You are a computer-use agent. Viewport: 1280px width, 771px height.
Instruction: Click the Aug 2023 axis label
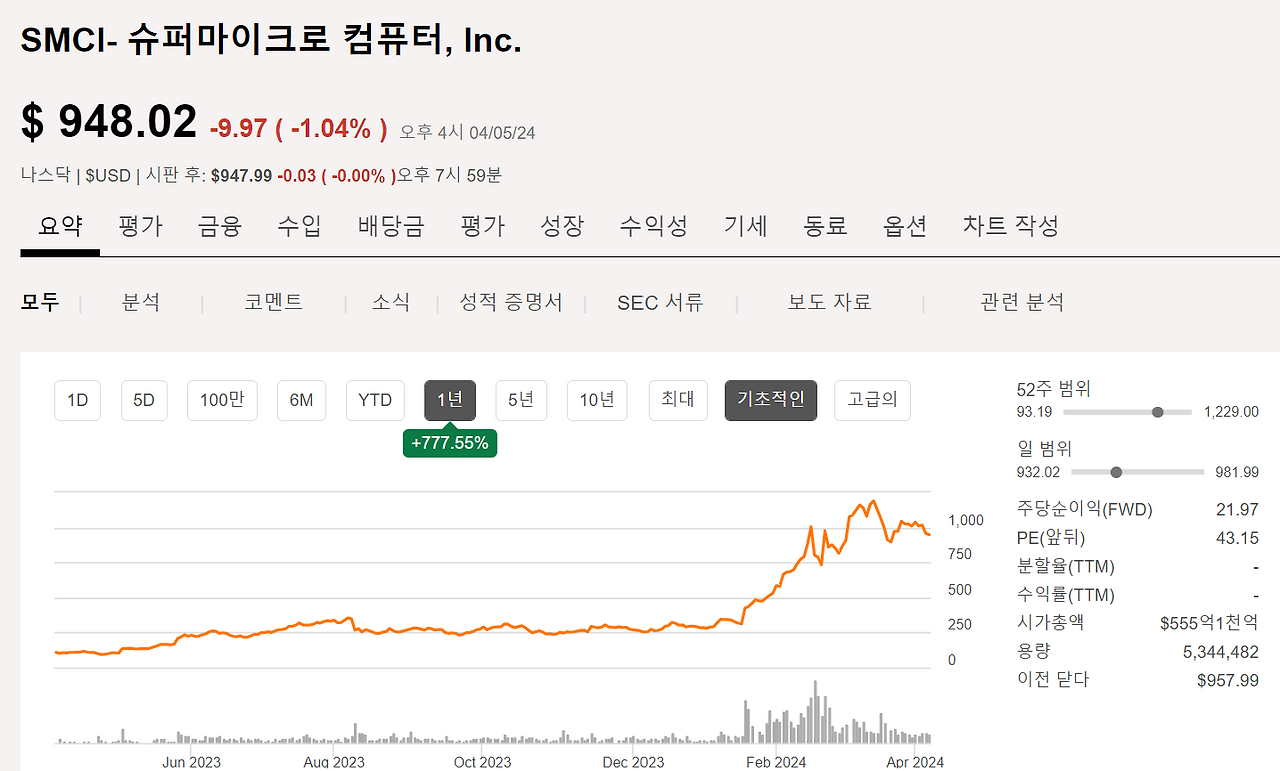coord(335,762)
